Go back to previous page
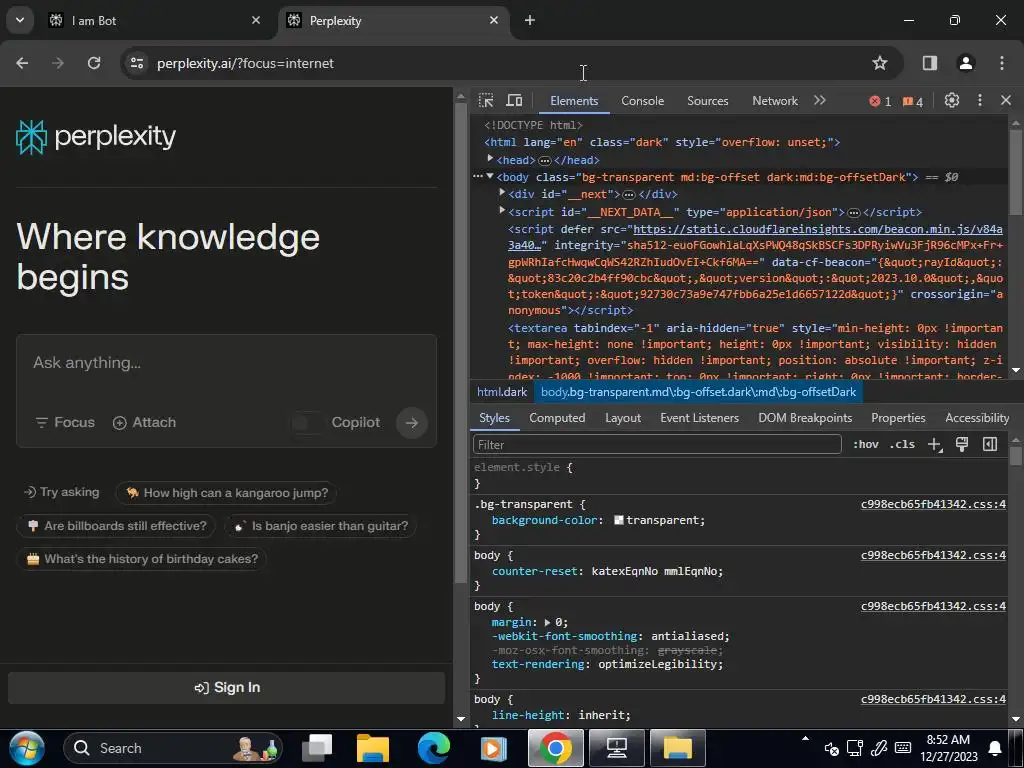1024x768 pixels. click(22, 63)
